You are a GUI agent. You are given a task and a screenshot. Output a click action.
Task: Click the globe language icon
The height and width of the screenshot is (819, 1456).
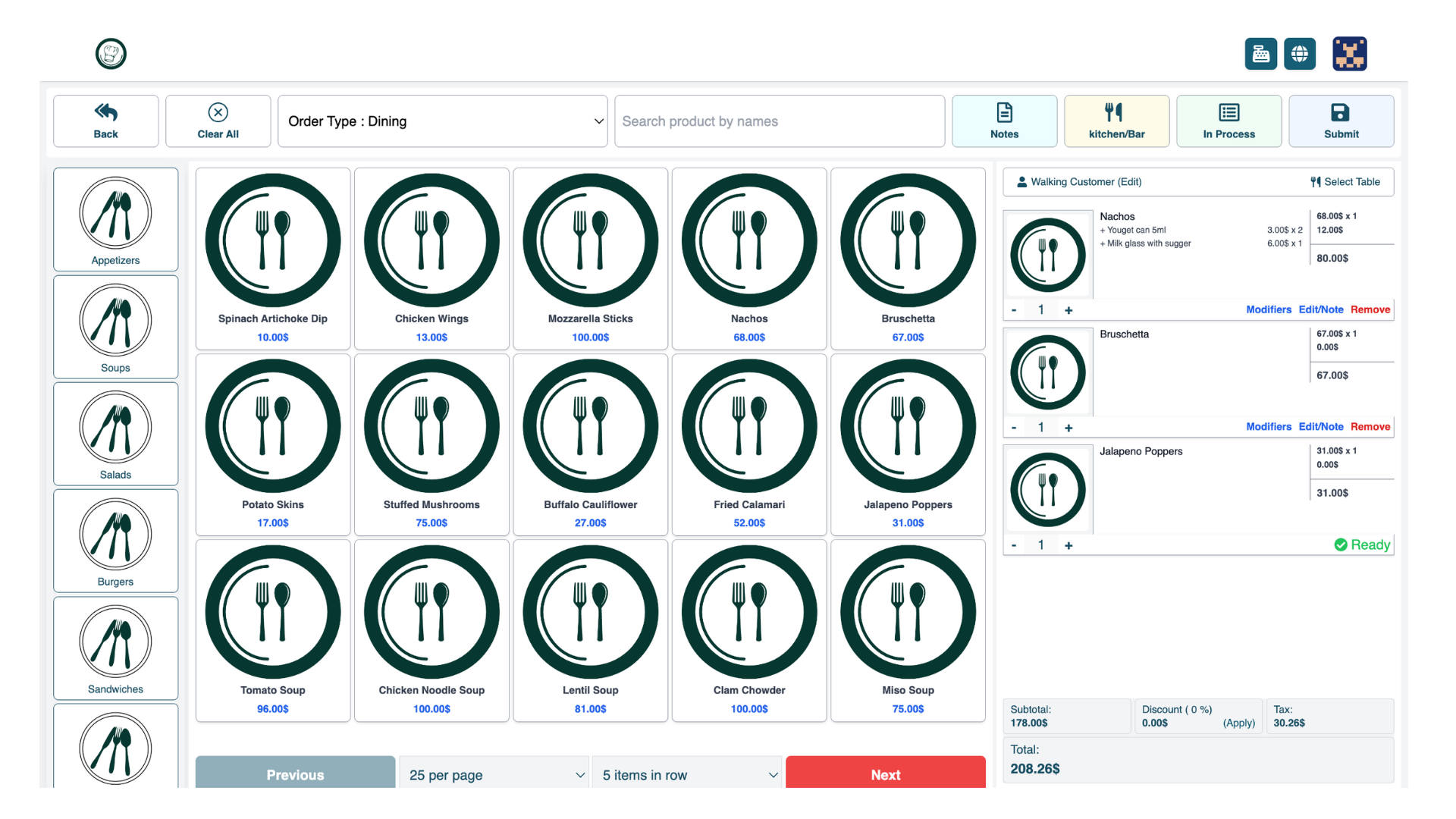click(1300, 54)
